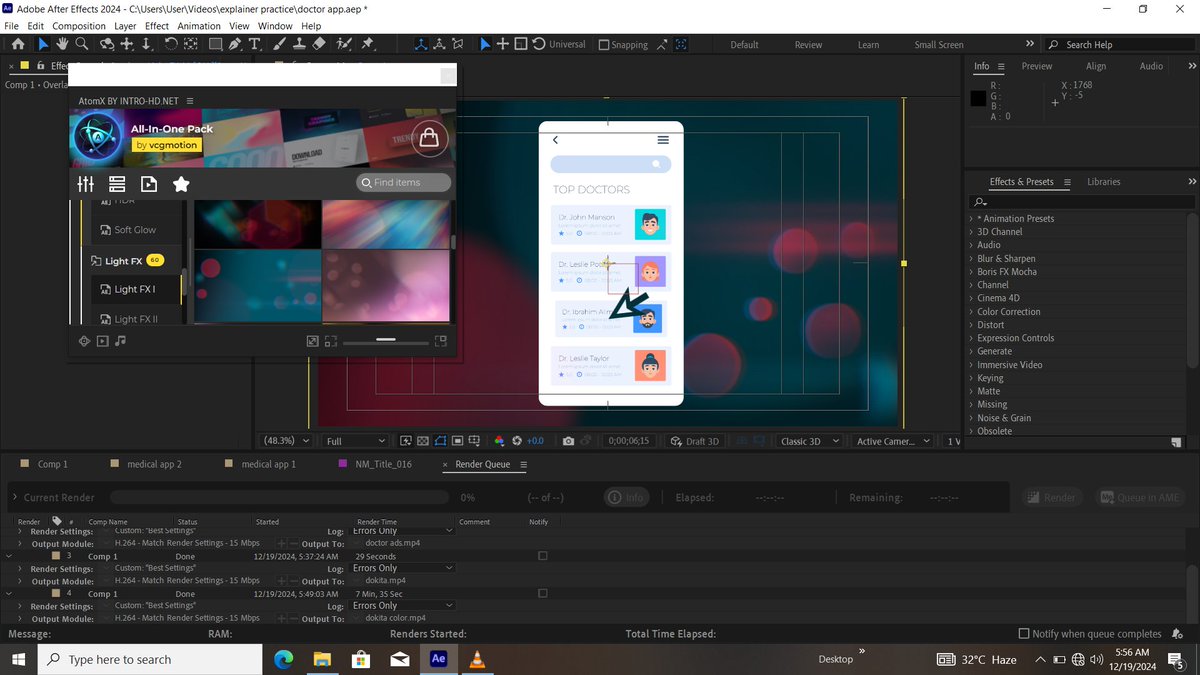The height and width of the screenshot is (675, 1200).
Task: Open the Classic 3D renderer dropdown
Action: coord(811,441)
